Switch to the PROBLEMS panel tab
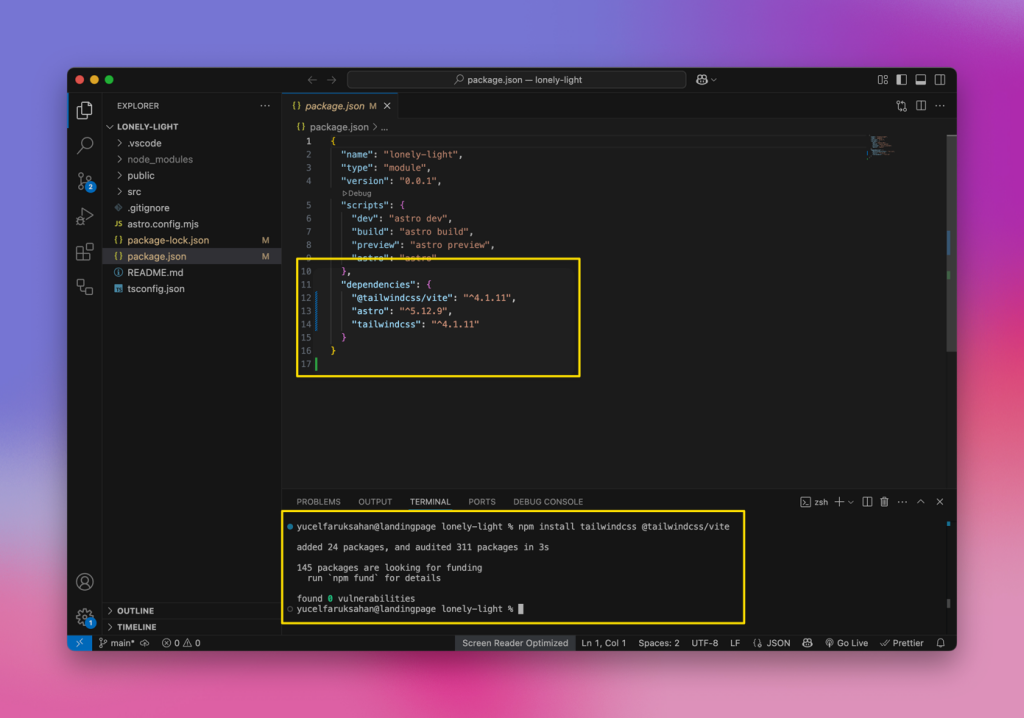Viewport: 1024px width, 718px height. pos(318,502)
